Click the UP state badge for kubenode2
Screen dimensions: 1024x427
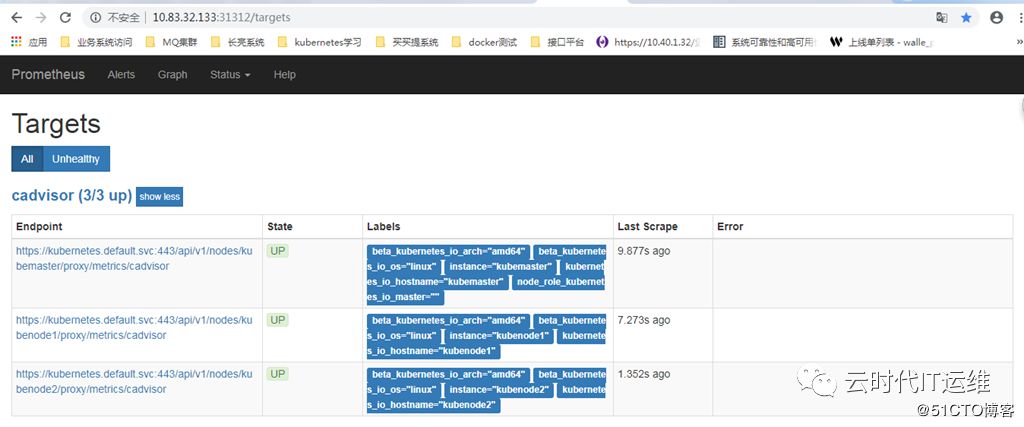pos(278,374)
